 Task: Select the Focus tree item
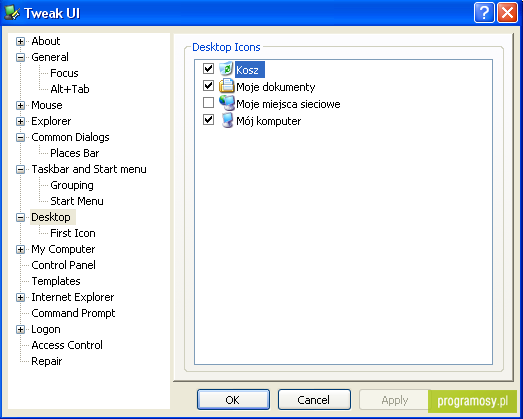64,73
